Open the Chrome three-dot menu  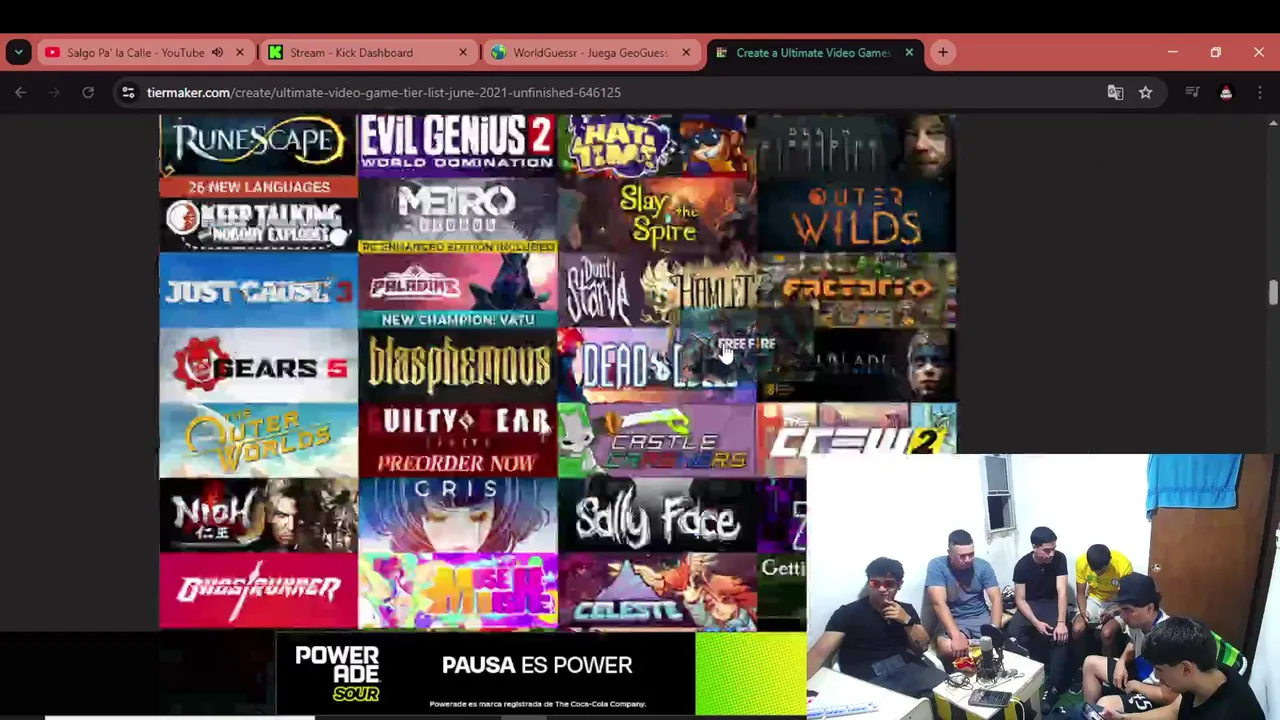(x=1259, y=92)
